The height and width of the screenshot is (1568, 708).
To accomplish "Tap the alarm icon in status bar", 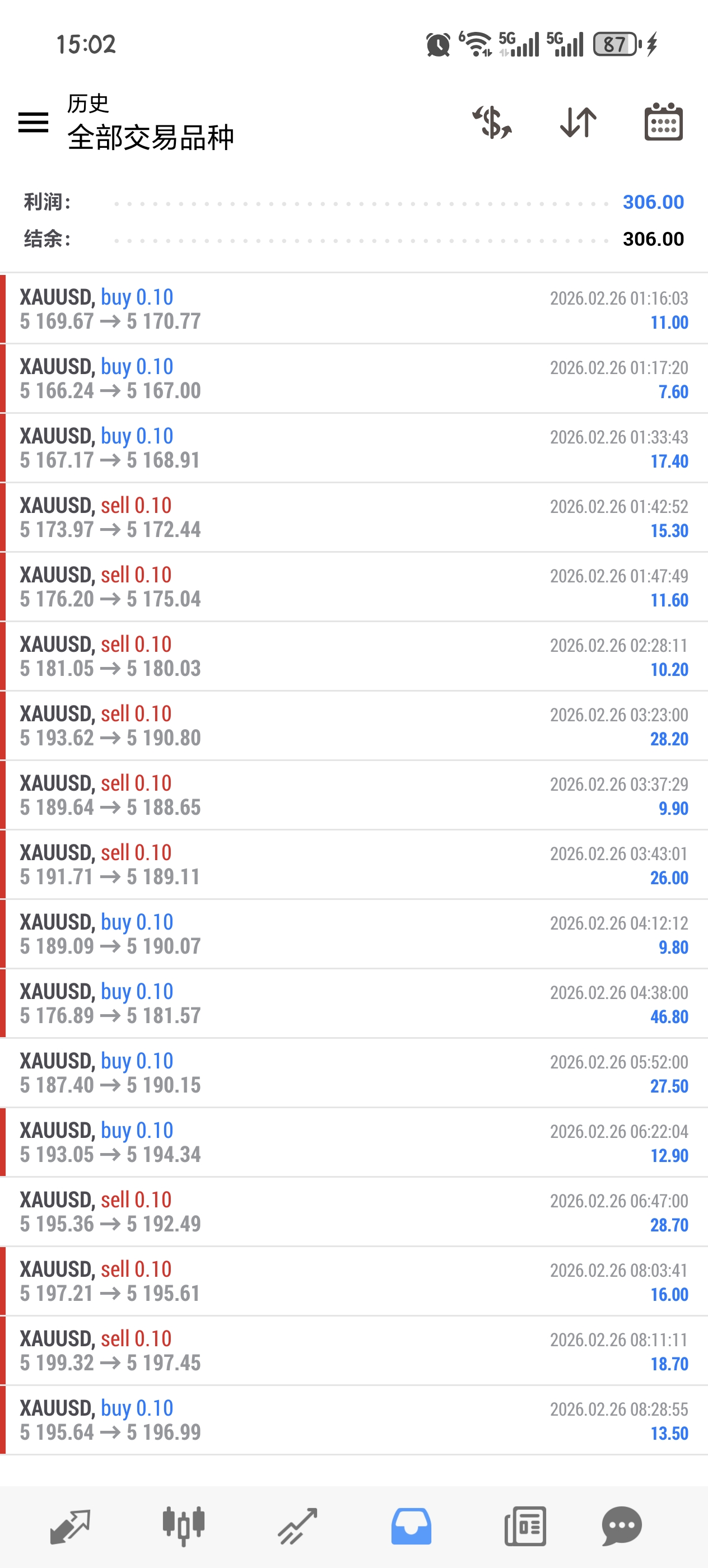I will coord(437,44).
